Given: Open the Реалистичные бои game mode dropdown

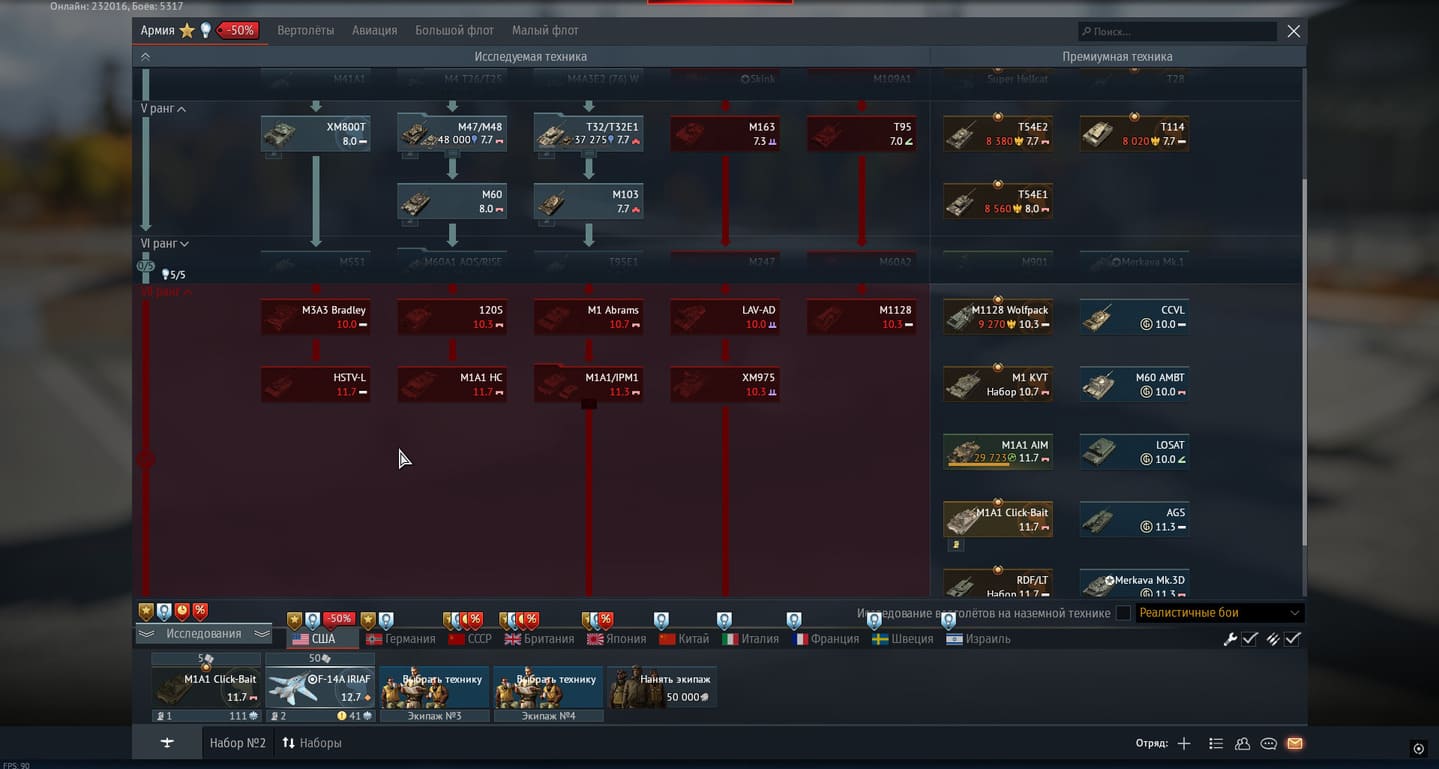Looking at the screenshot, I should tap(1219, 613).
